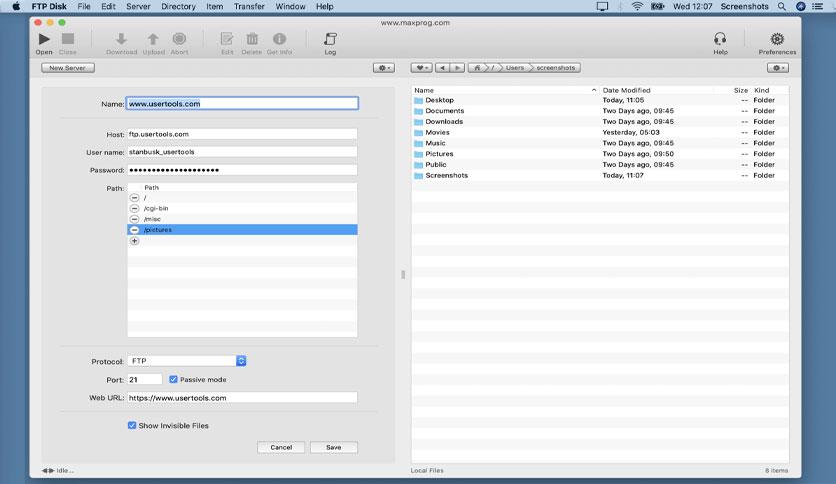Screen dimensions: 836x484
Task: Click the battery status icon
Action: pos(657,6)
